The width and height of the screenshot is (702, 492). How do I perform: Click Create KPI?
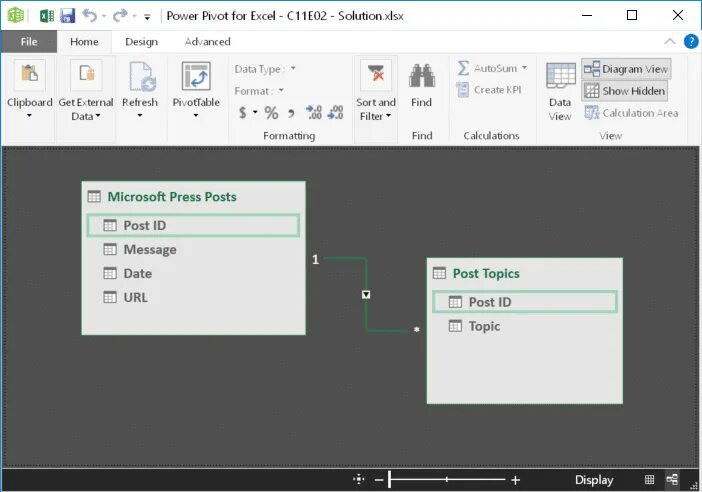[x=489, y=90]
